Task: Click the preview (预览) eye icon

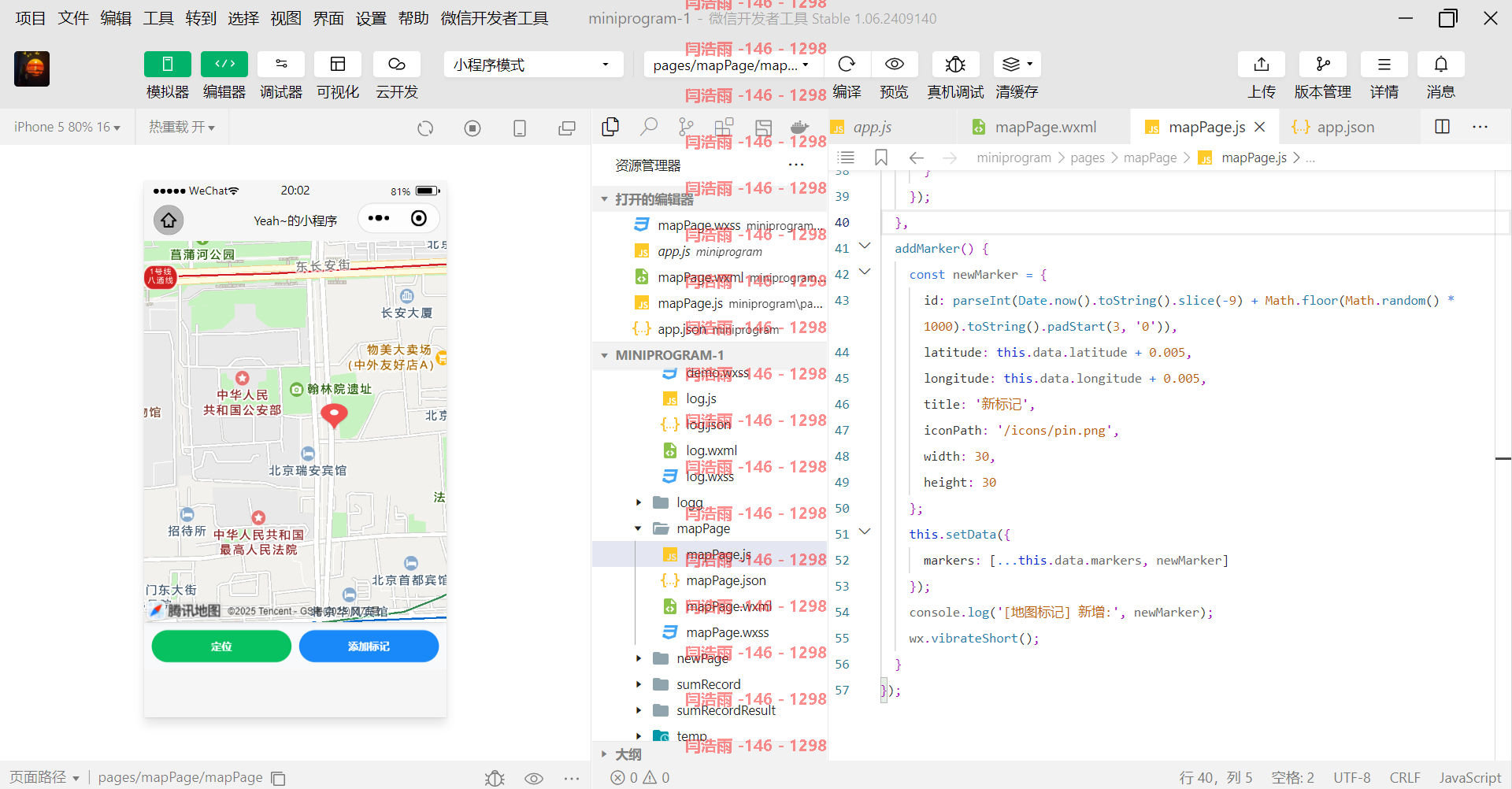Action: point(894,65)
